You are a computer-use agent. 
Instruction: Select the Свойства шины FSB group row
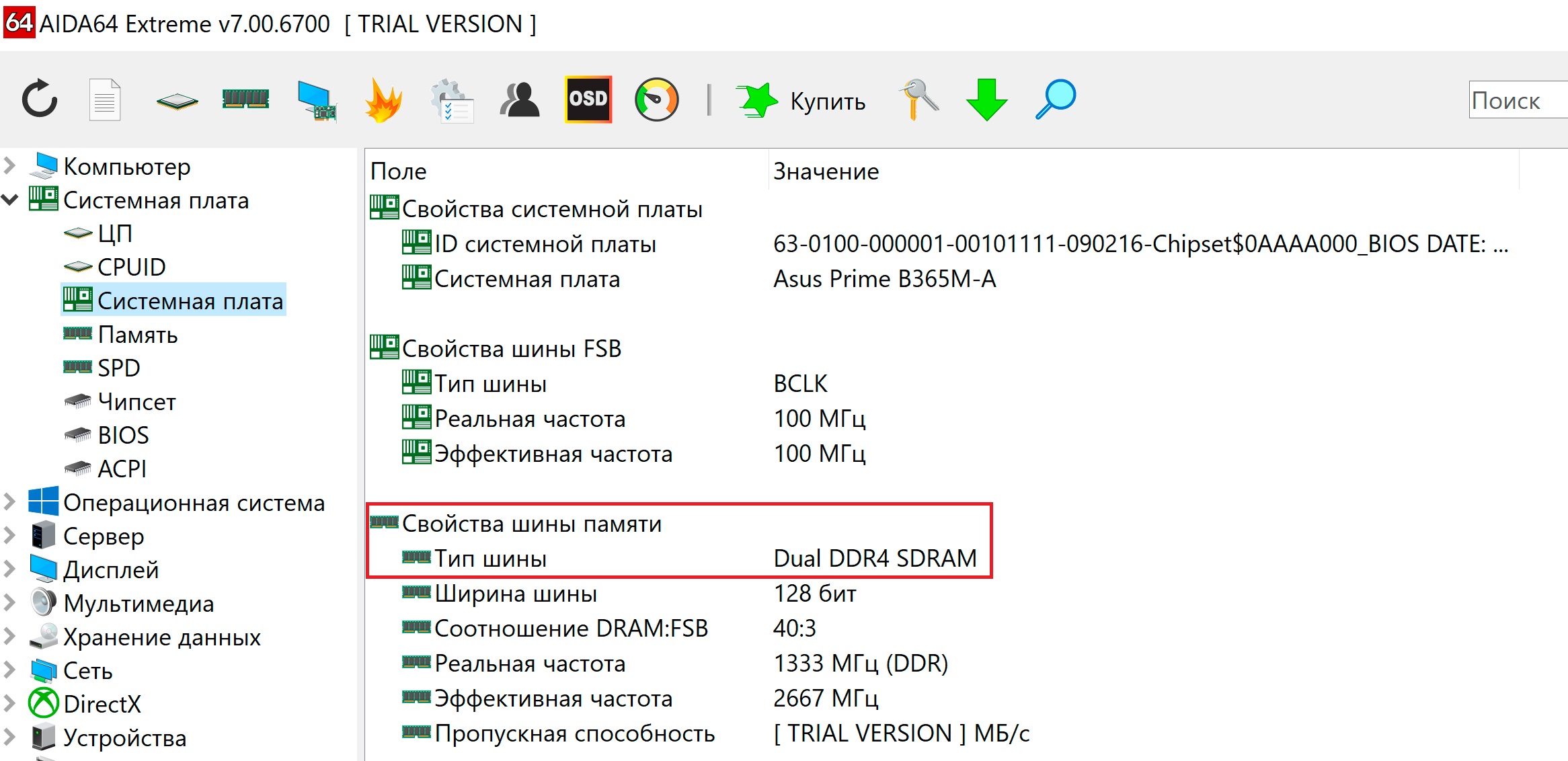coord(496,348)
